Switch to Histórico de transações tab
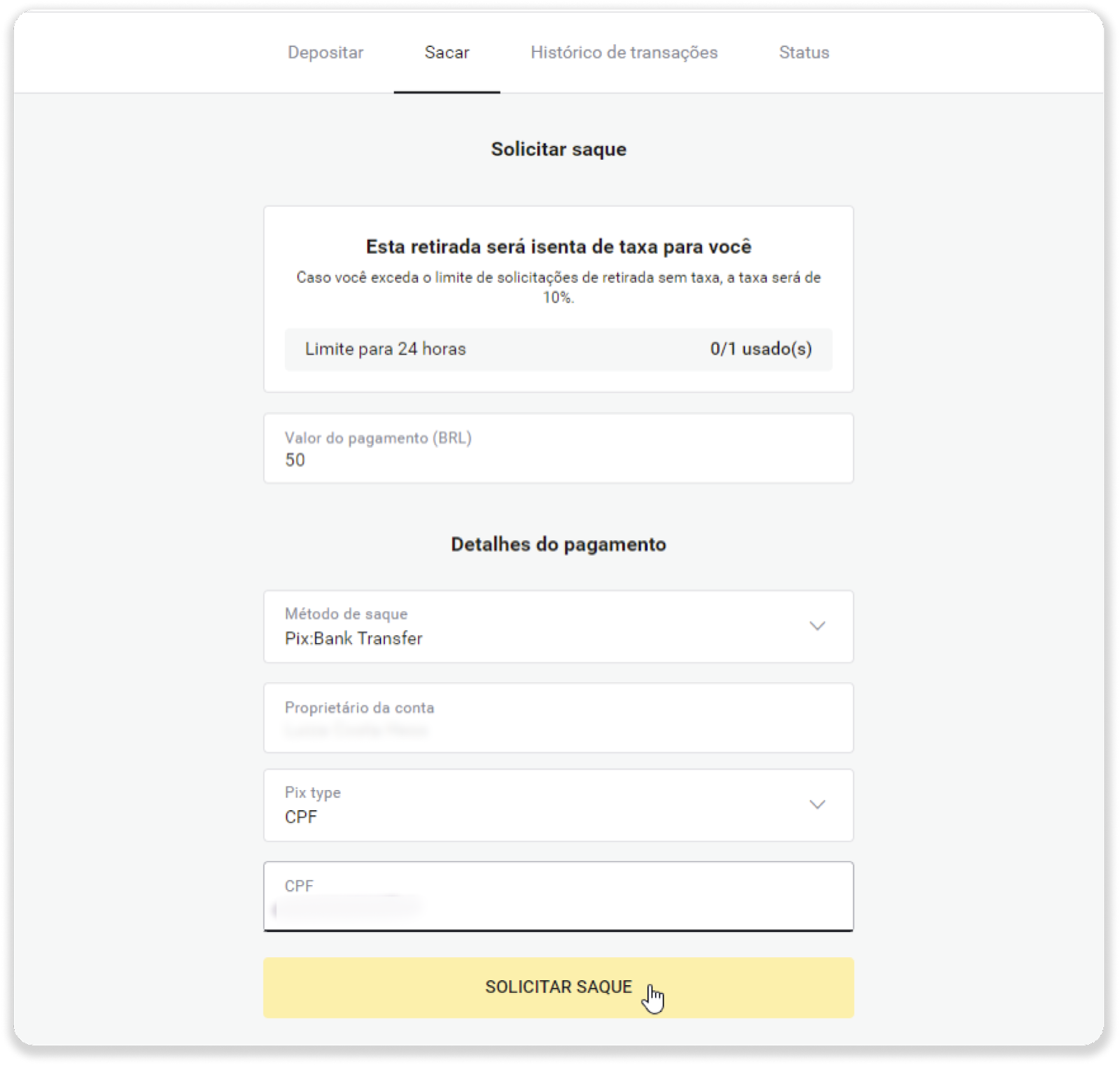Screen dimensions: 1120x1065 [x=624, y=52]
